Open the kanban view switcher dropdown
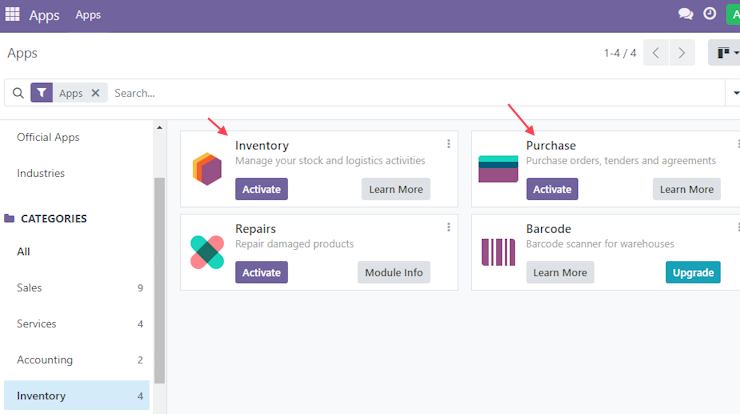The width and height of the screenshot is (740, 414). point(726,52)
